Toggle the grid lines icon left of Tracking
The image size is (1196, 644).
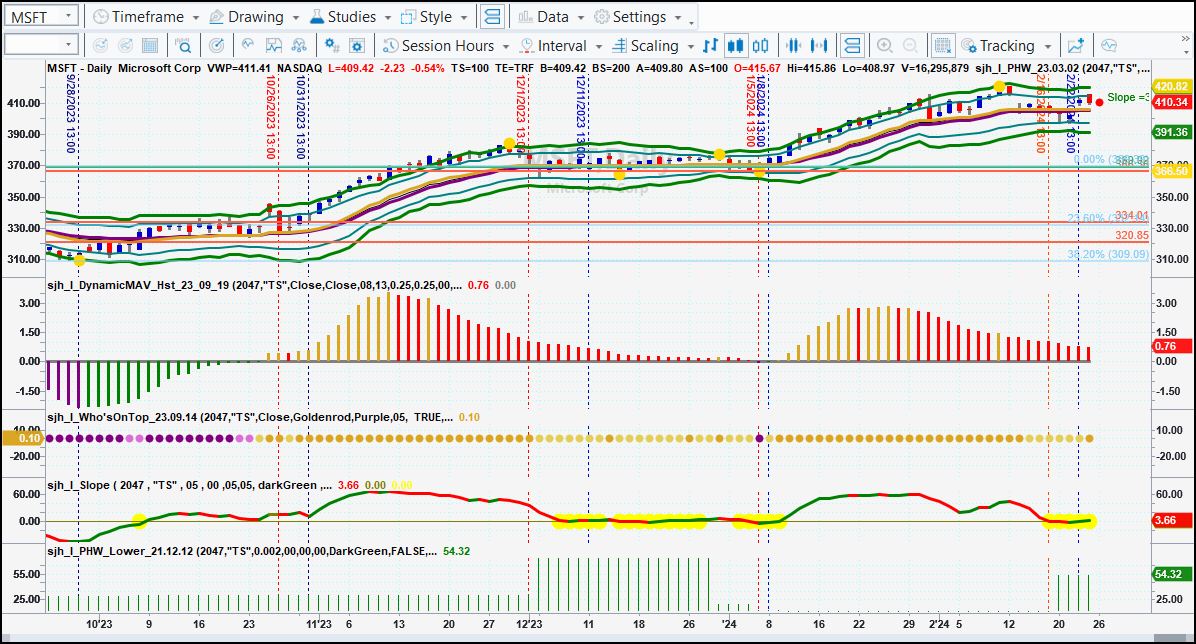pyautogui.click(x=943, y=46)
